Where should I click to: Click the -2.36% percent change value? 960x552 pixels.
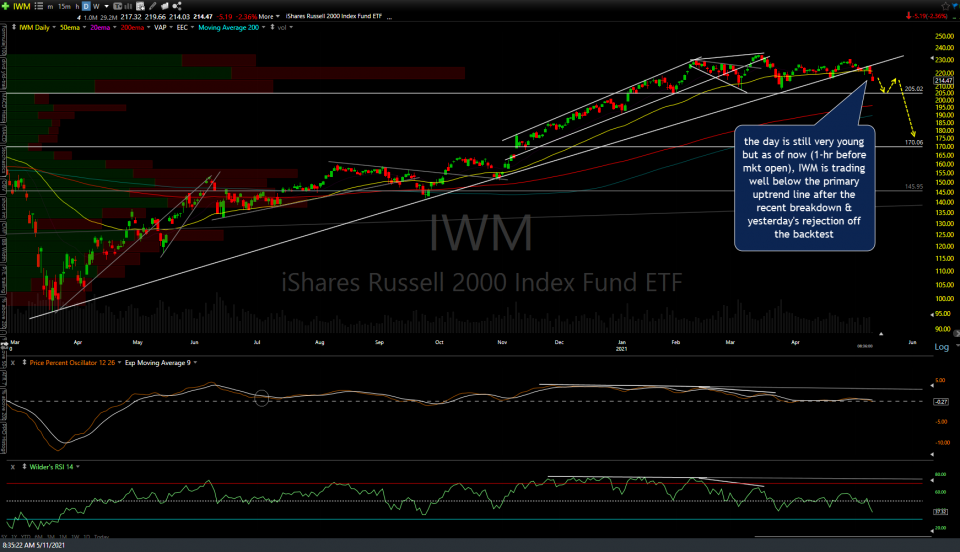point(246,17)
